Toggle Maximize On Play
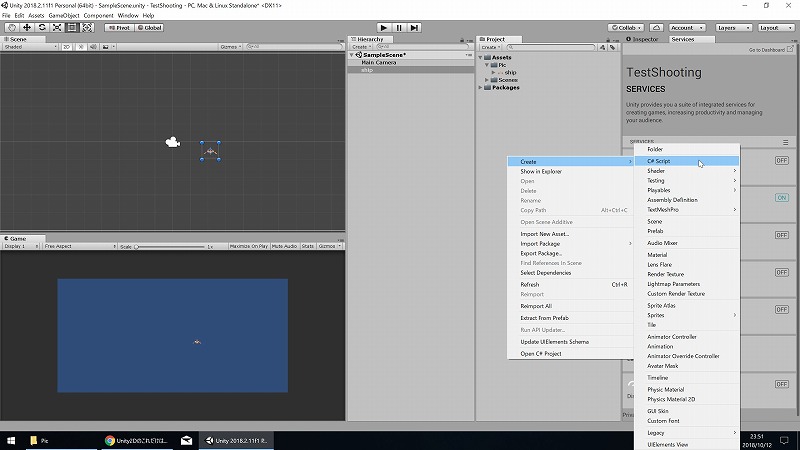Image resolution: width=800 pixels, height=450 pixels. coord(248,246)
